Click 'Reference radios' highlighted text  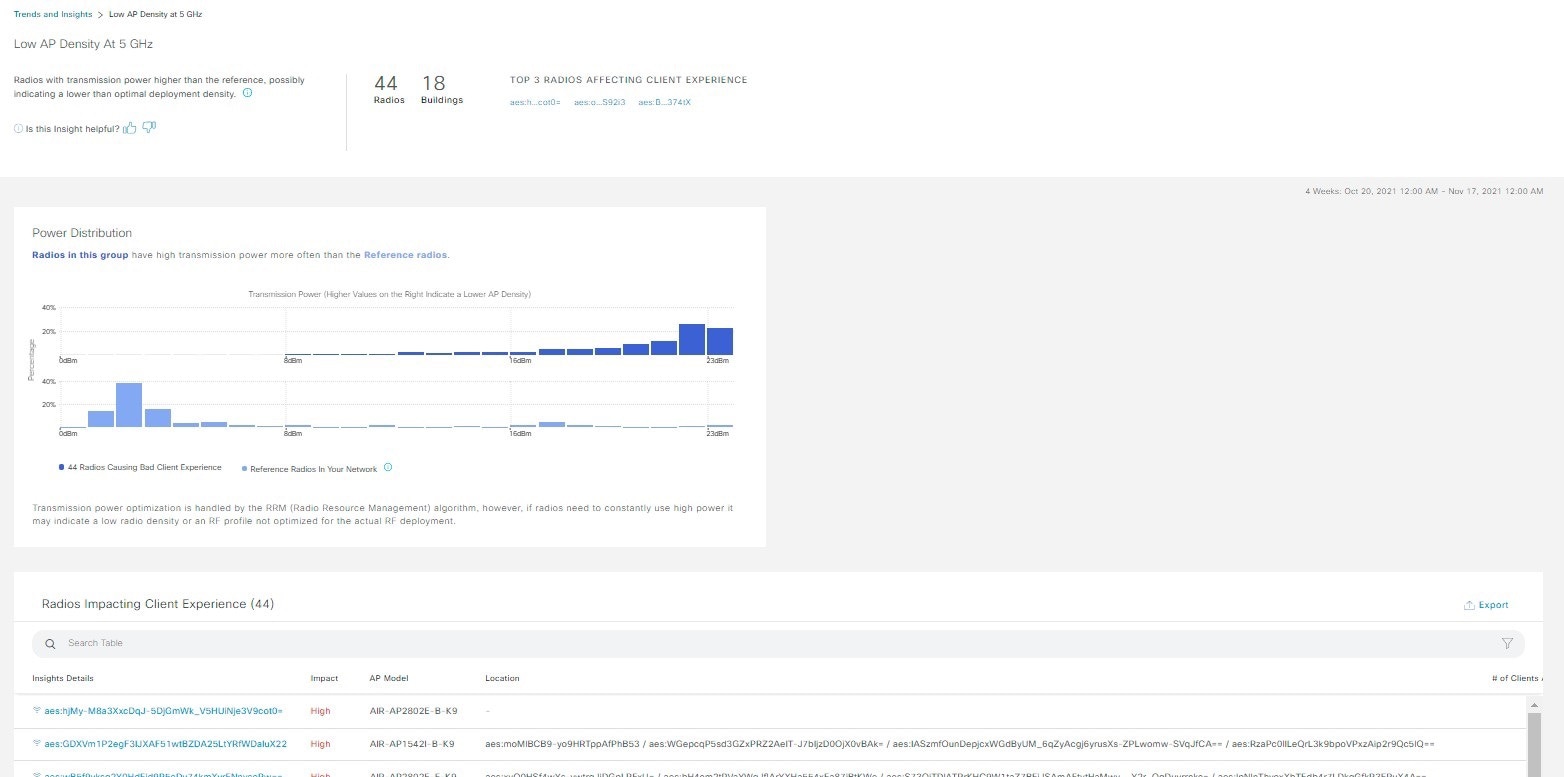pyautogui.click(x=405, y=255)
